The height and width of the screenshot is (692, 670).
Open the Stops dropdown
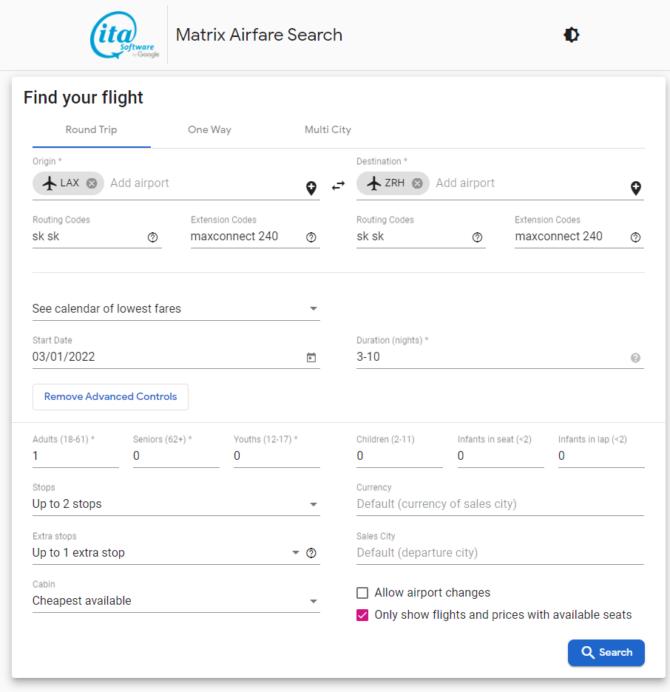click(176, 504)
